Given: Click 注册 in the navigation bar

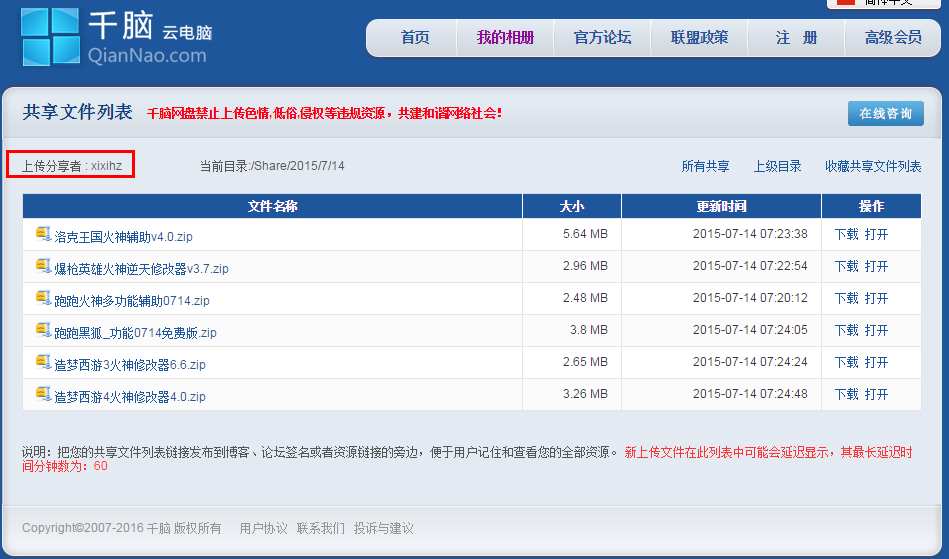Looking at the screenshot, I should point(796,38).
